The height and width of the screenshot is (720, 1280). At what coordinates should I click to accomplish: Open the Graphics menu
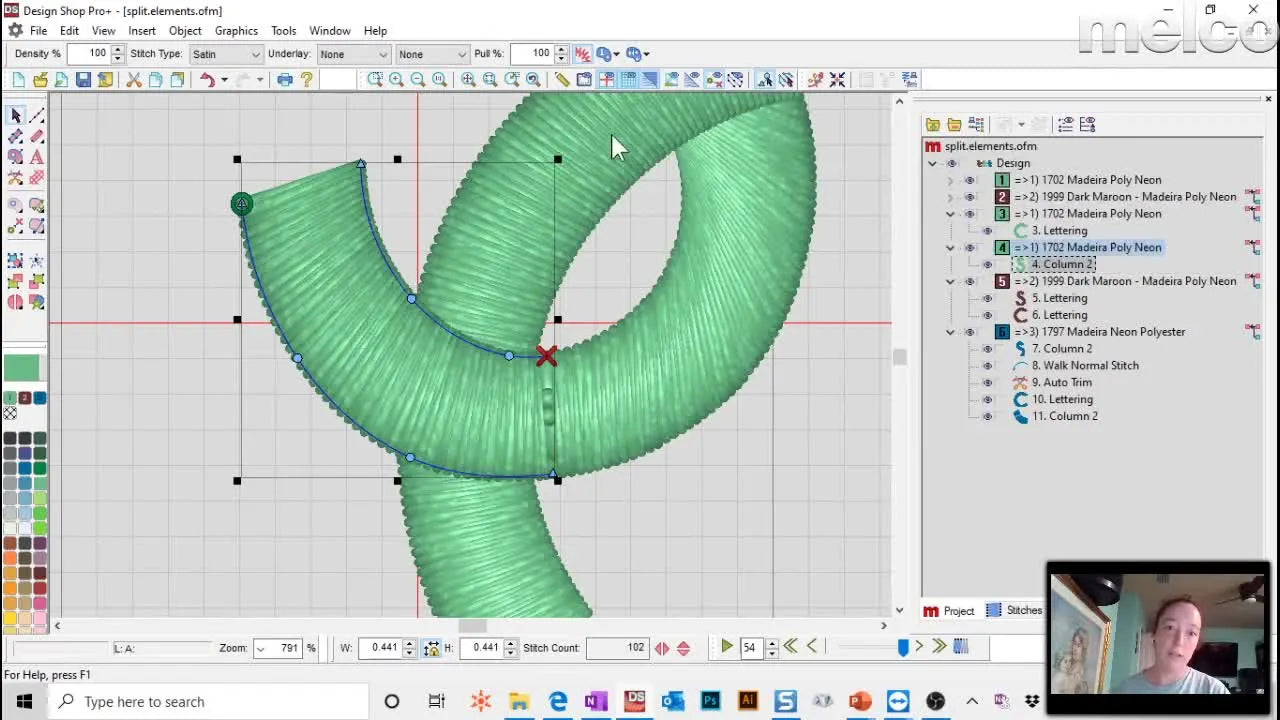236,30
